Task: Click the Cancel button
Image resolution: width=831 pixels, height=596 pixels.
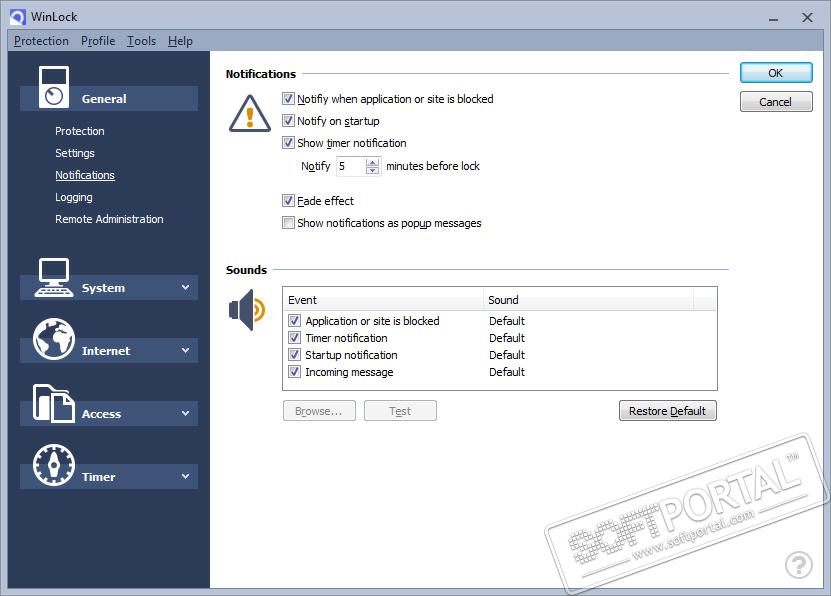Action: click(x=776, y=102)
